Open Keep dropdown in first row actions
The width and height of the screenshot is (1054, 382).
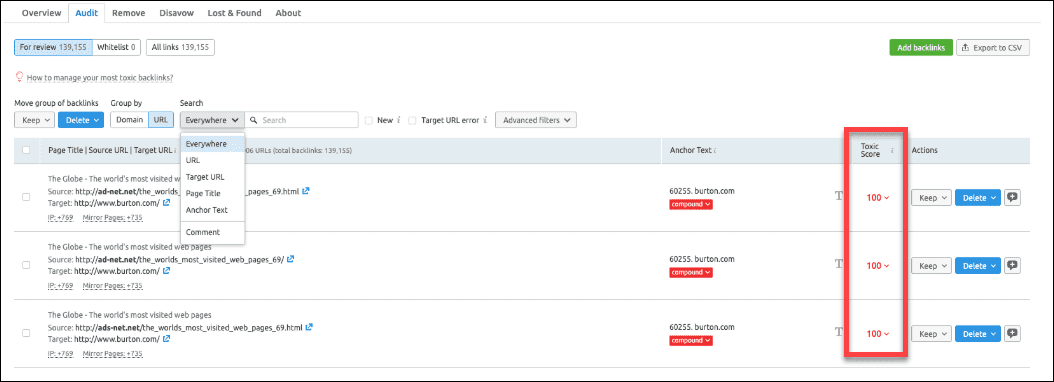(931, 198)
